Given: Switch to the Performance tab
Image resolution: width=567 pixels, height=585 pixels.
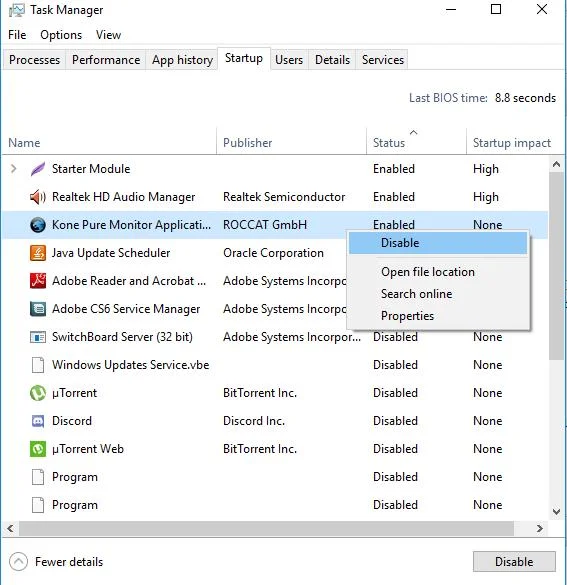Looking at the screenshot, I should (x=106, y=60).
